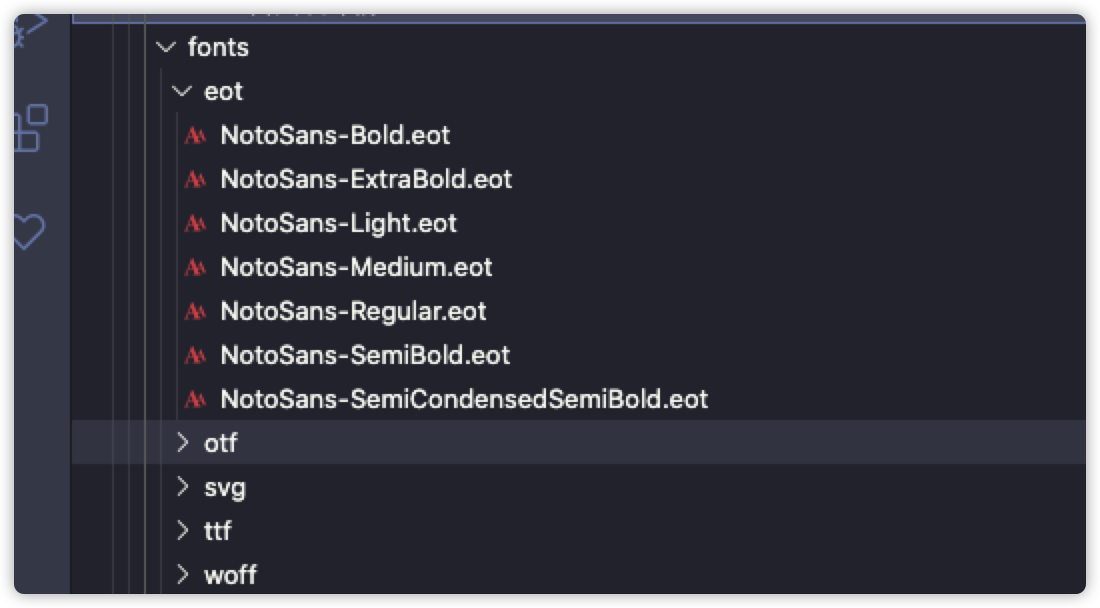Collapse the fonts folder chevron
Viewport: 1100px width, 608px height.
[x=165, y=47]
